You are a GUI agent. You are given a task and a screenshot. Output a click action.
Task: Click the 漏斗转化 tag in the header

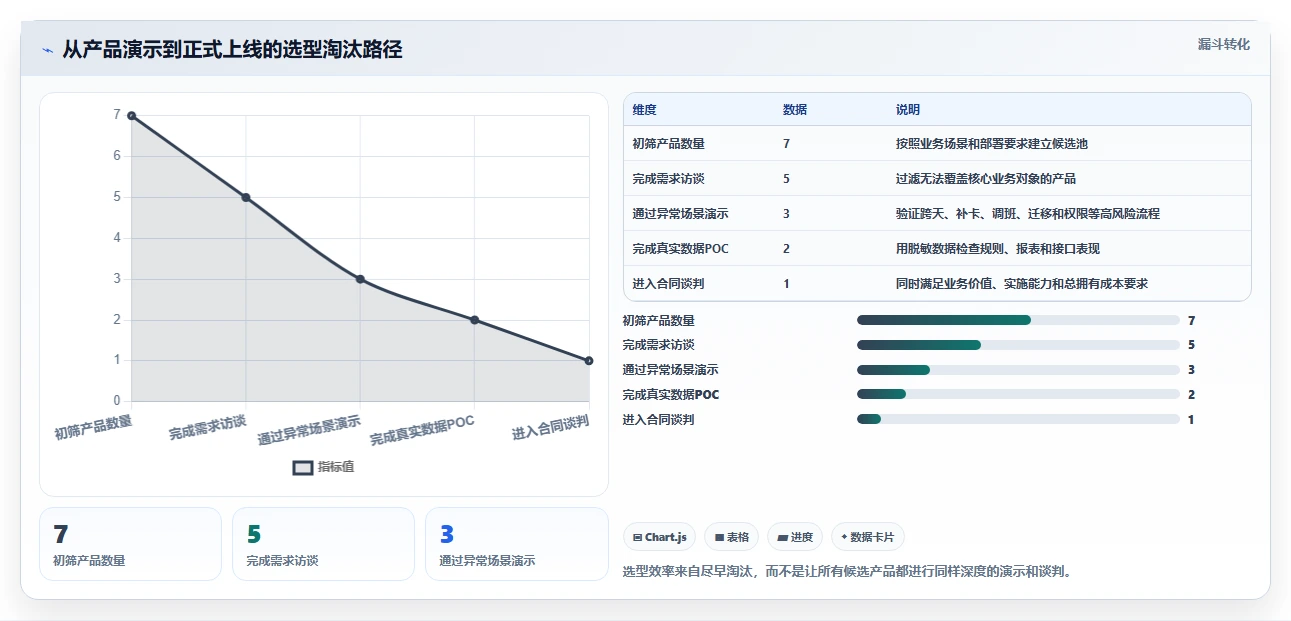tap(1224, 44)
